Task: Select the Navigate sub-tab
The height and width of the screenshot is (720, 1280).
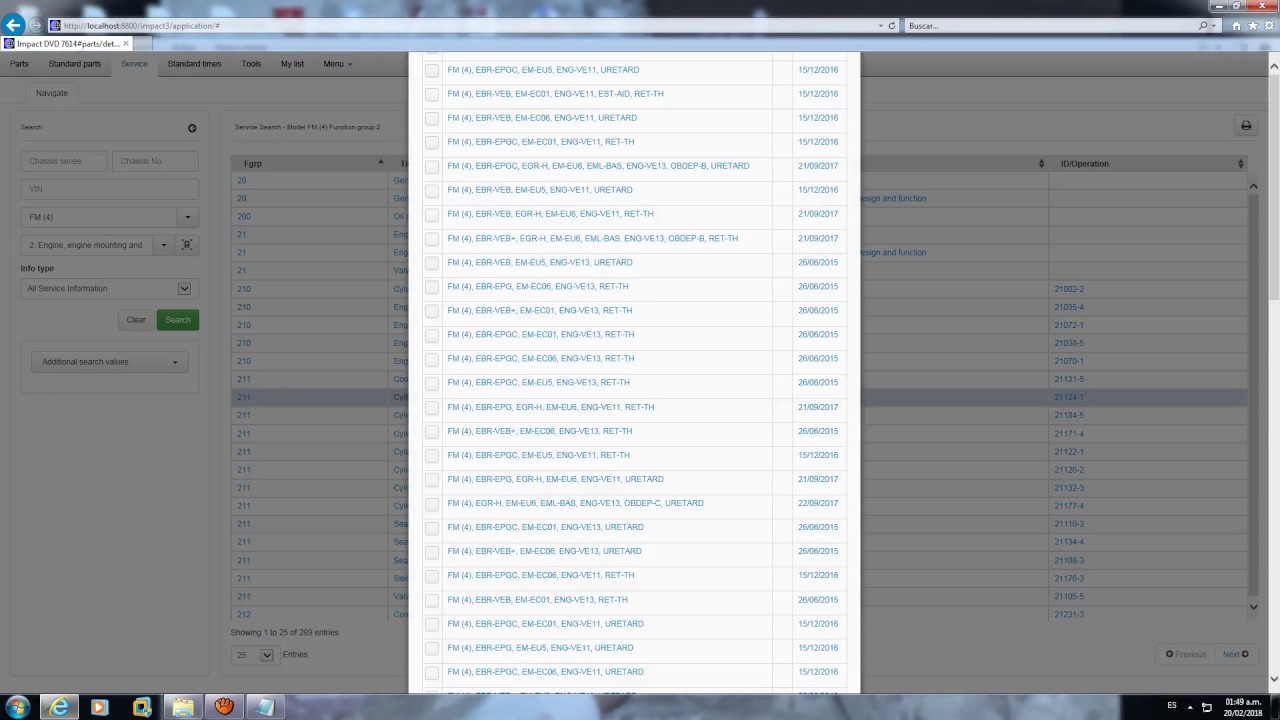Action: point(52,93)
